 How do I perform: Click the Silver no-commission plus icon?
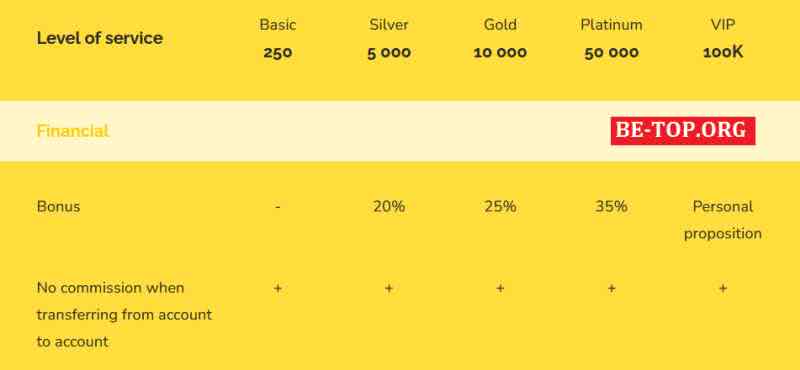389,288
